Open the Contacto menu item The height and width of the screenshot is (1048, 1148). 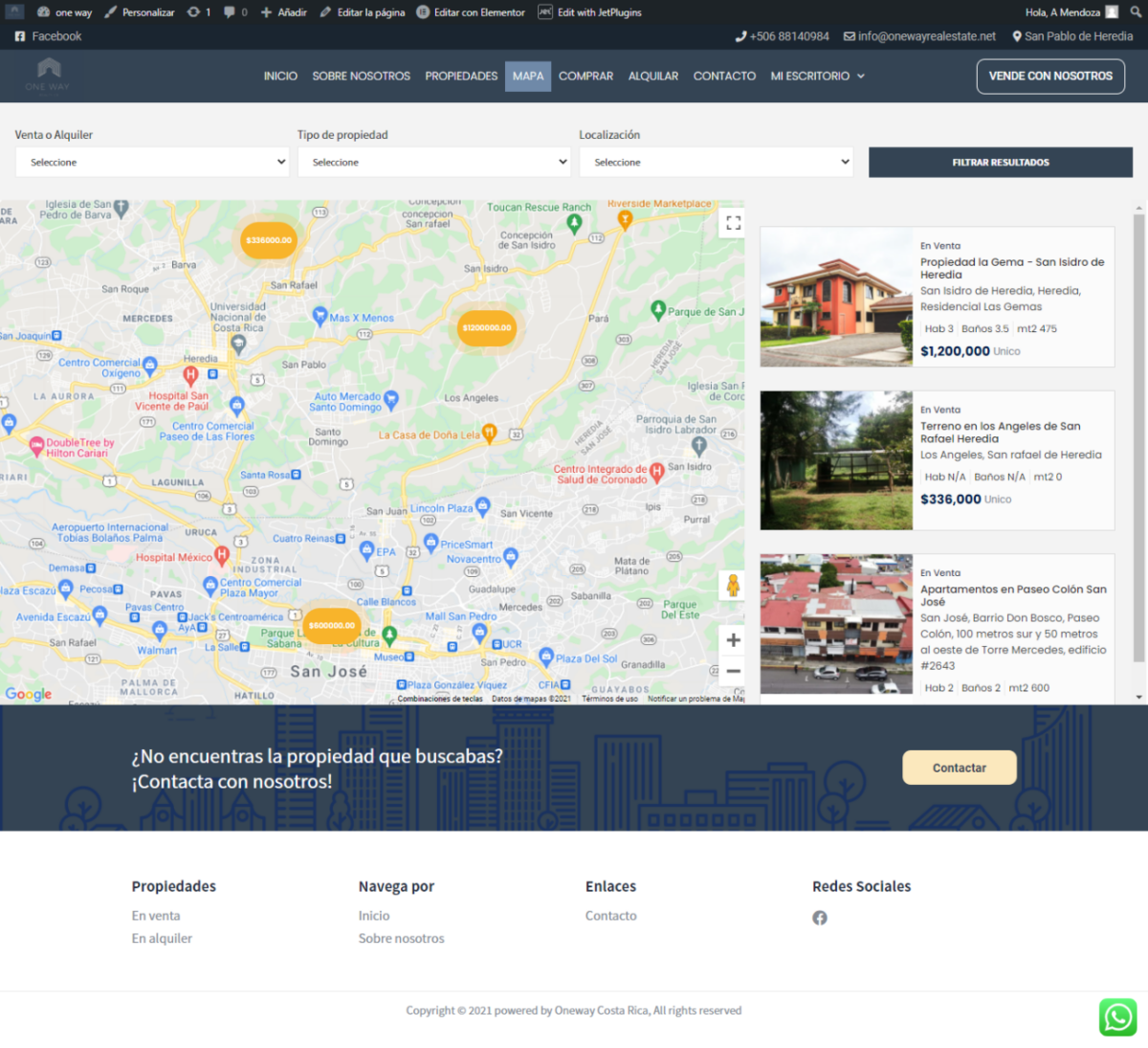coord(724,76)
